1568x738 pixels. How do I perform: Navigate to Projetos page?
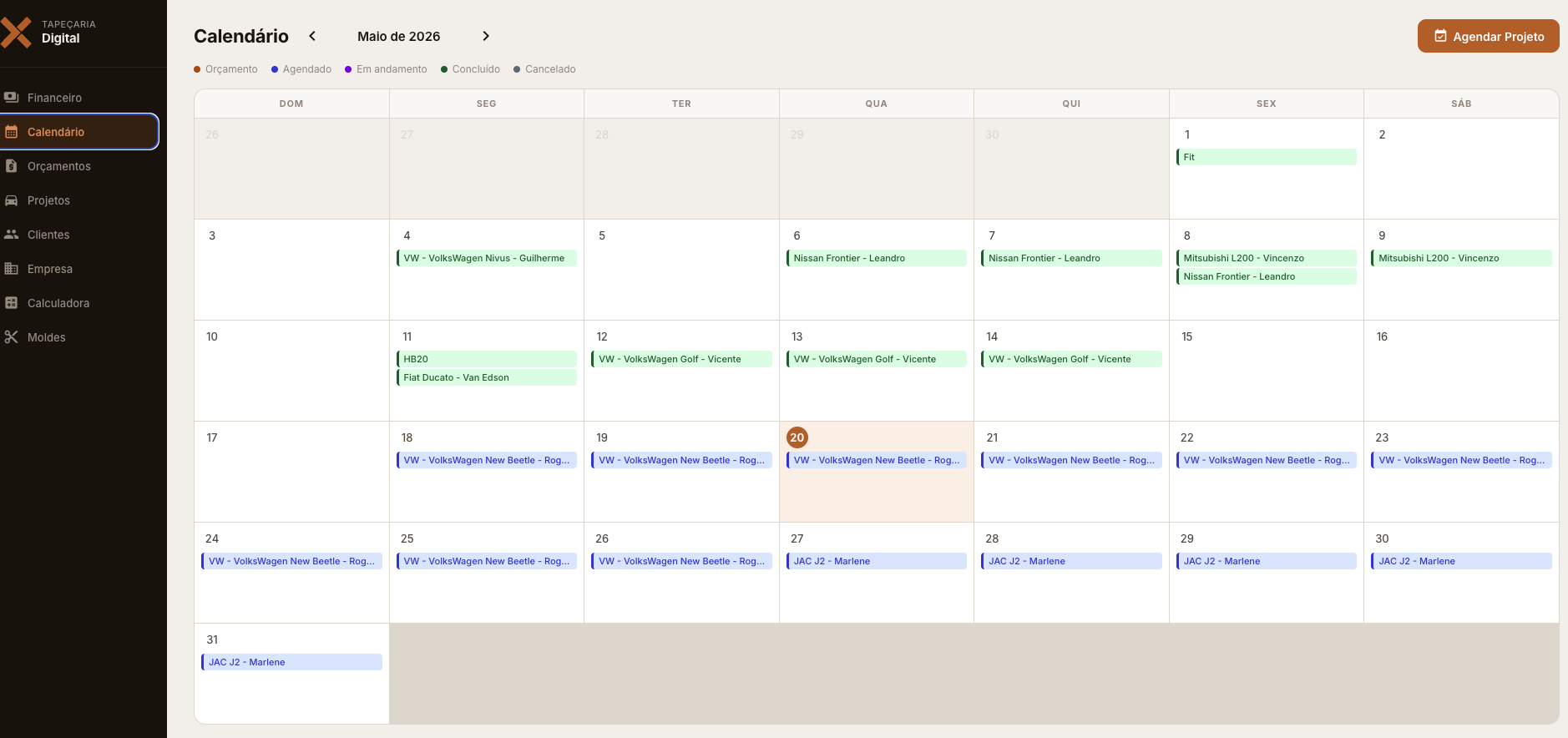point(79,200)
